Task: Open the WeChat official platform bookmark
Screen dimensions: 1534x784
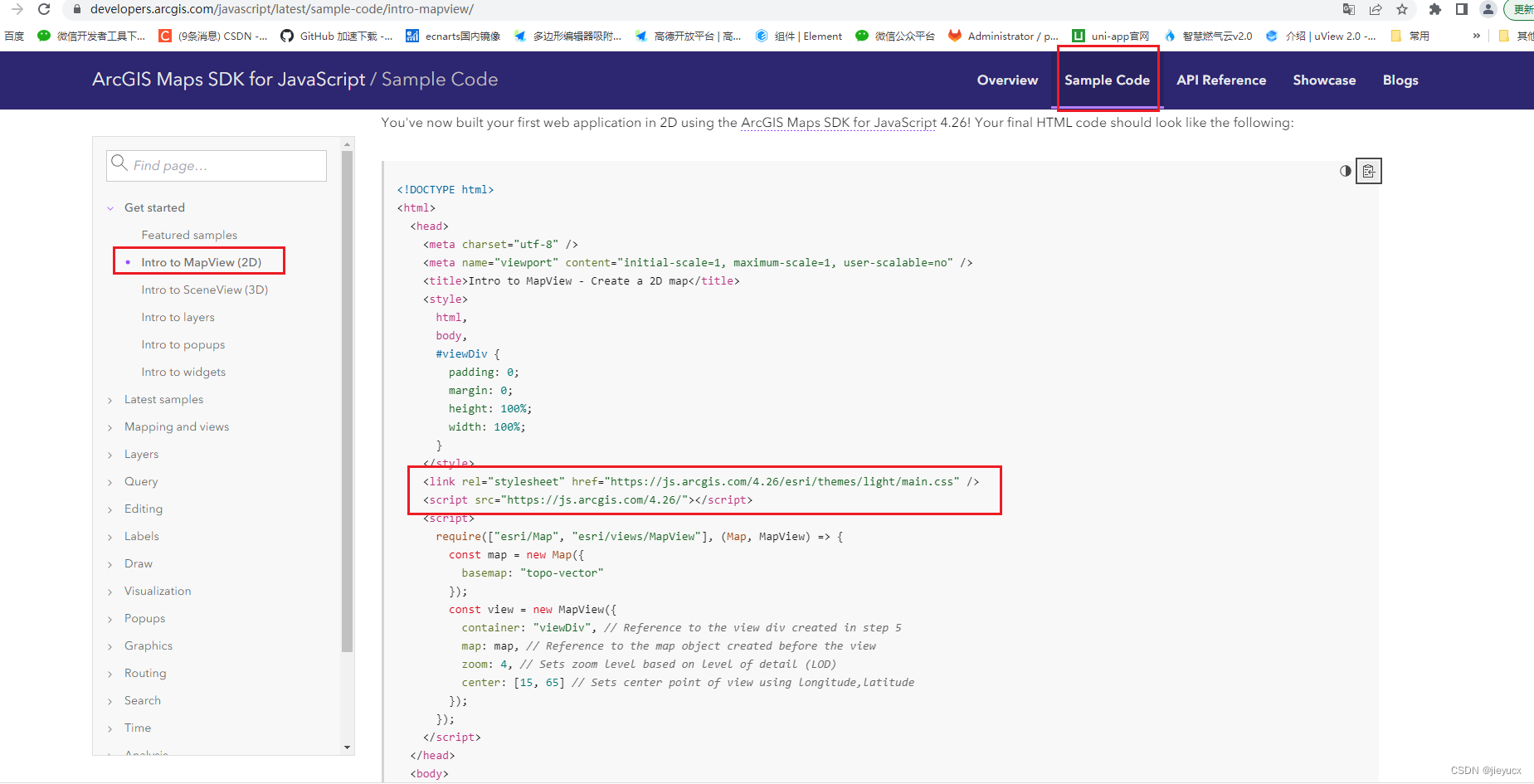Action: [x=895, y=36]
